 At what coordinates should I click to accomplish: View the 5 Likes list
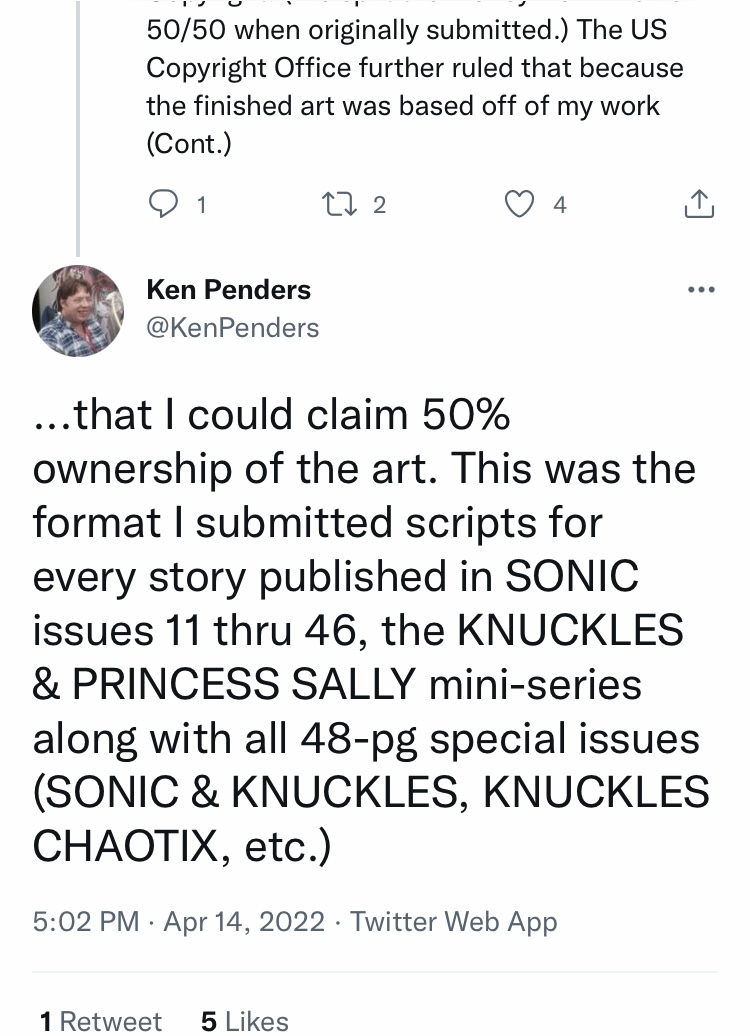tap(245, 1021)
